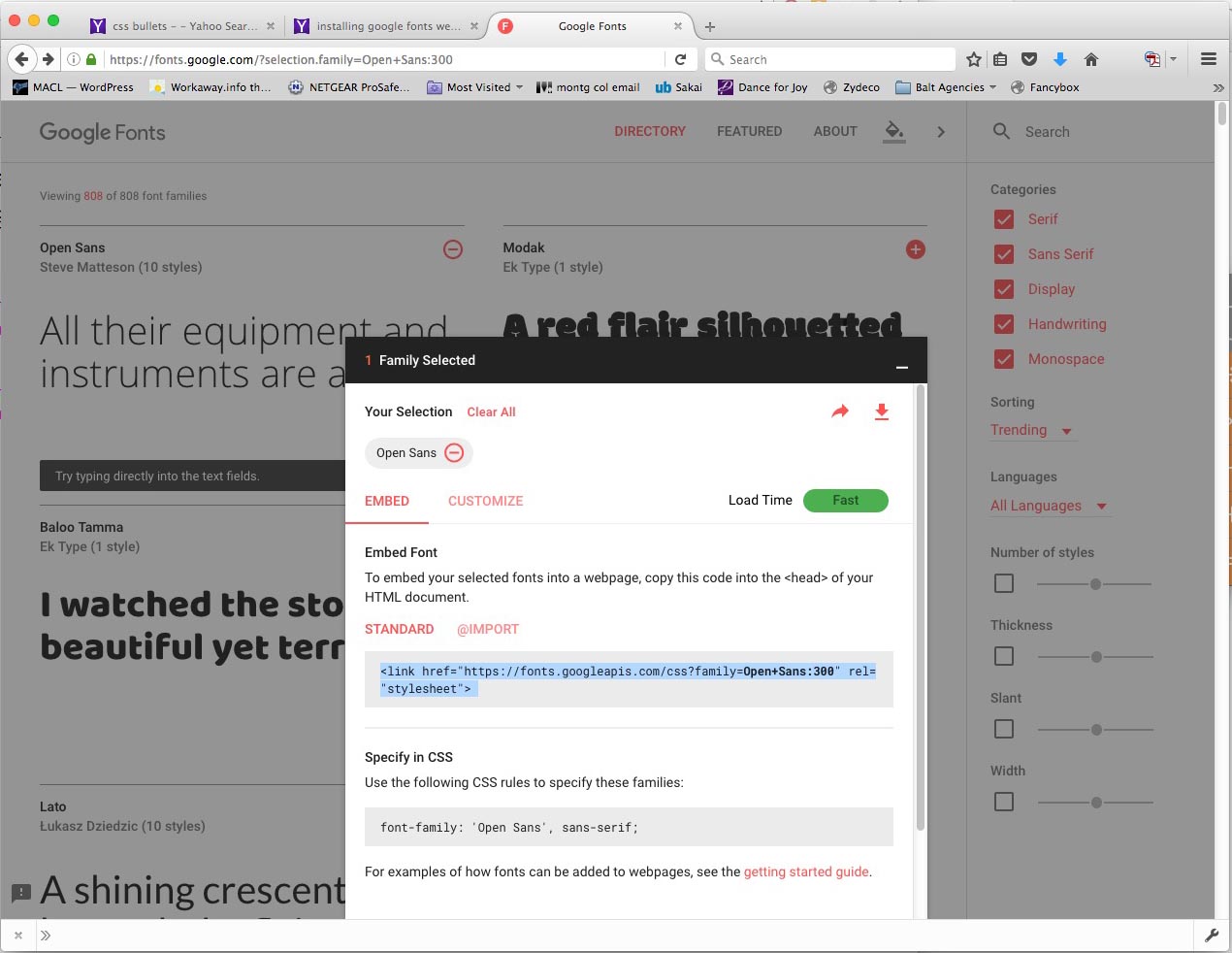1232x953 pixels.
Task: Choose the STANDARD embed option
Action: coord(400,629)
